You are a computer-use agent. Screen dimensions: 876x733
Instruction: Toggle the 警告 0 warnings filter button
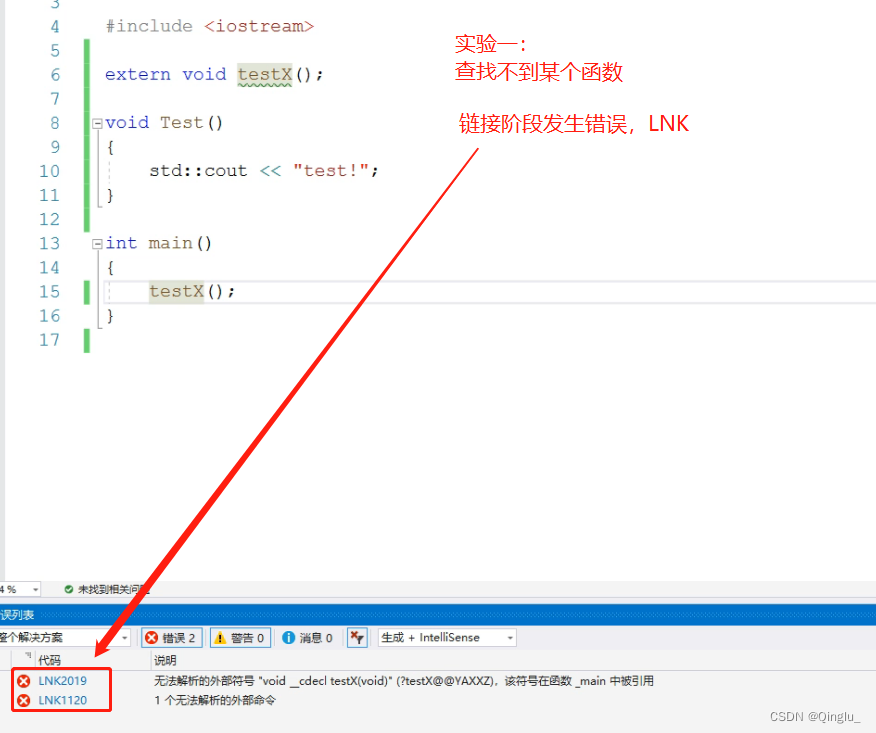point(240,637)
